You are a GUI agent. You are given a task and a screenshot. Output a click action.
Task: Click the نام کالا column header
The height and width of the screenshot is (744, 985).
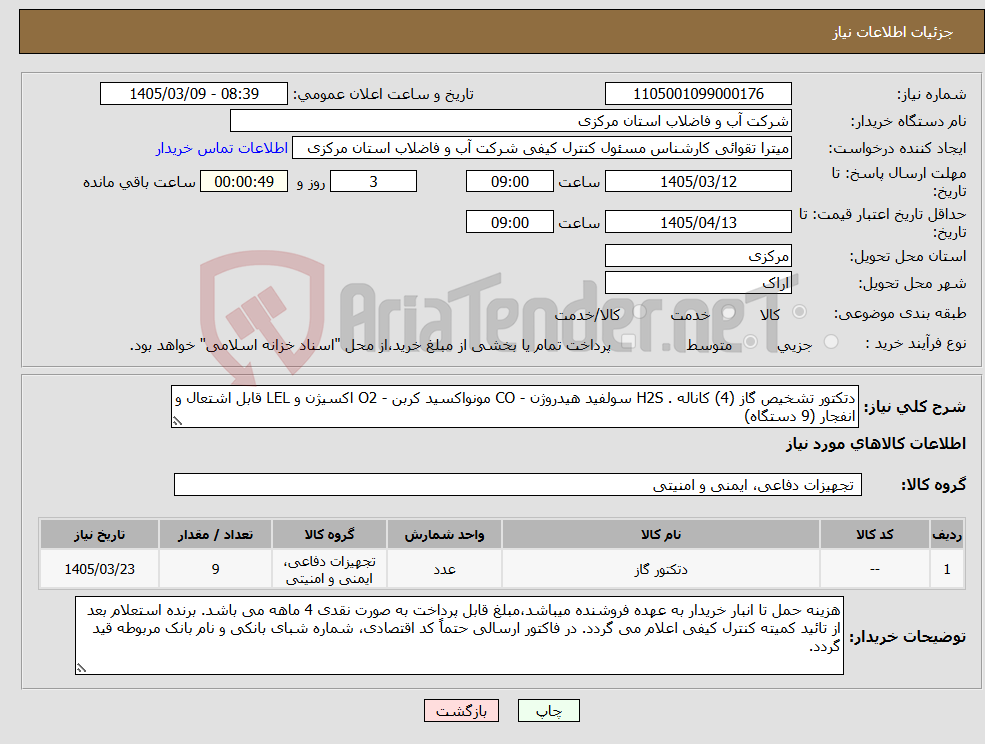[x=660, y=535]
